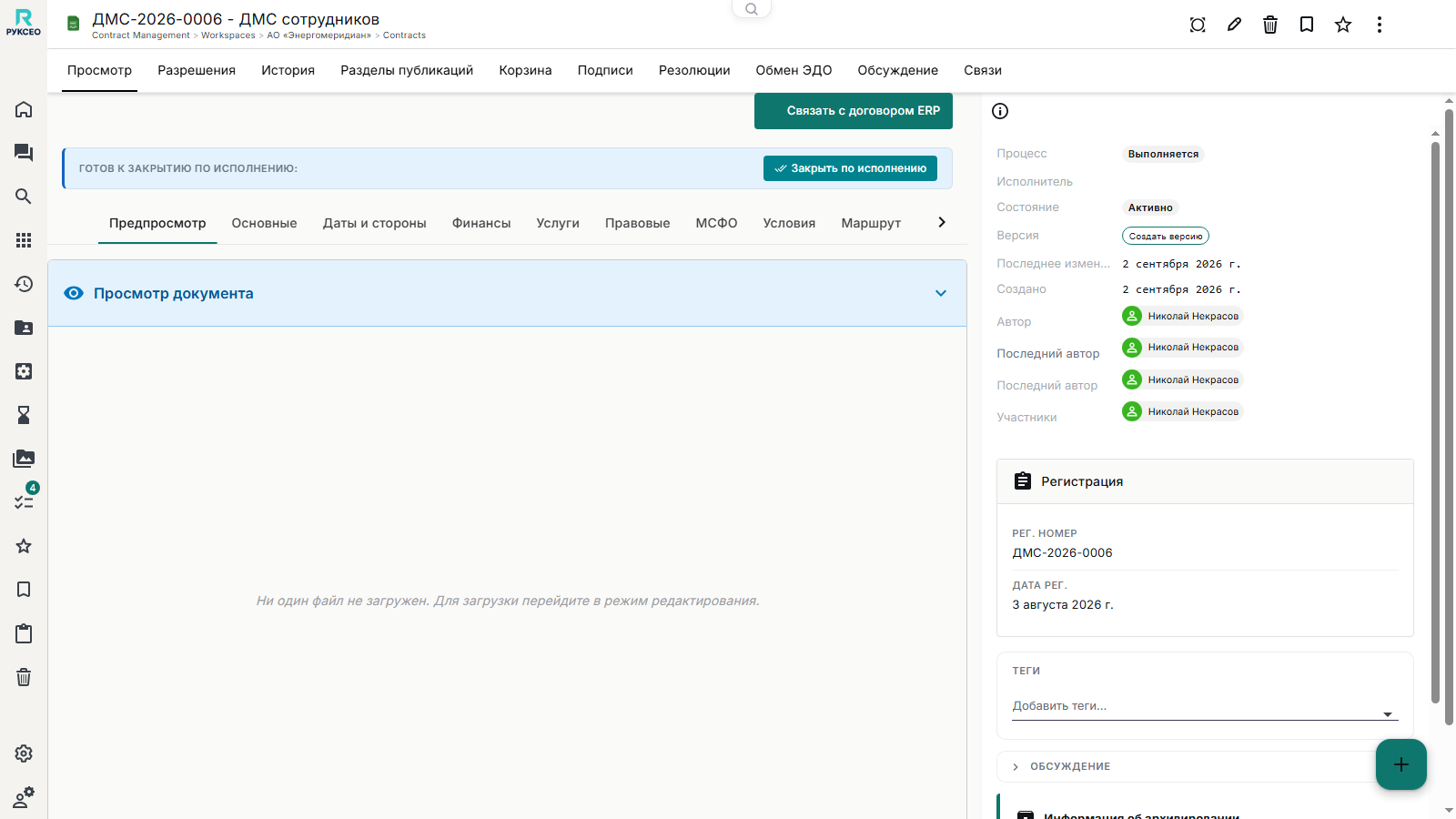
Task: Open the media gallery sidebar icon
Action: [x=24, y=459]
